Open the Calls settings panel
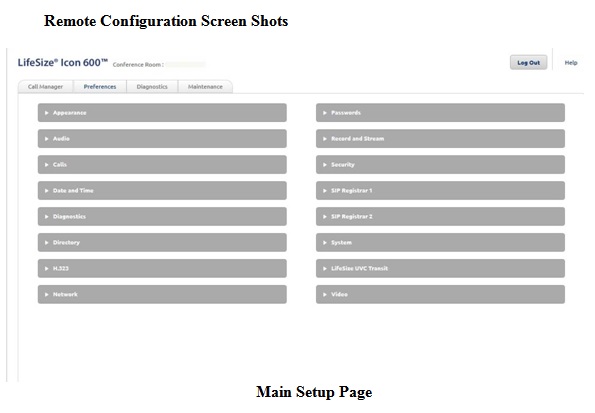Image resolution: width=595 pixels, height=413 pixels. coord(162,164)
